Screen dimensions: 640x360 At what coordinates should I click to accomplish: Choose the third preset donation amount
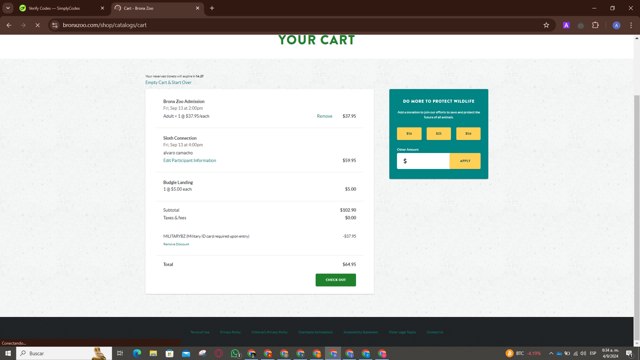pos(468,133)
